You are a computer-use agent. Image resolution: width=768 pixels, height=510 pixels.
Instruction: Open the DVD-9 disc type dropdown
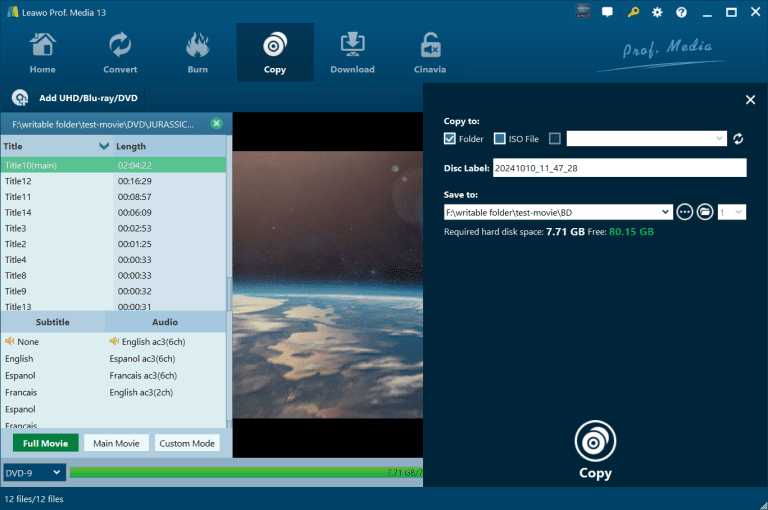(x=34, y=472)
